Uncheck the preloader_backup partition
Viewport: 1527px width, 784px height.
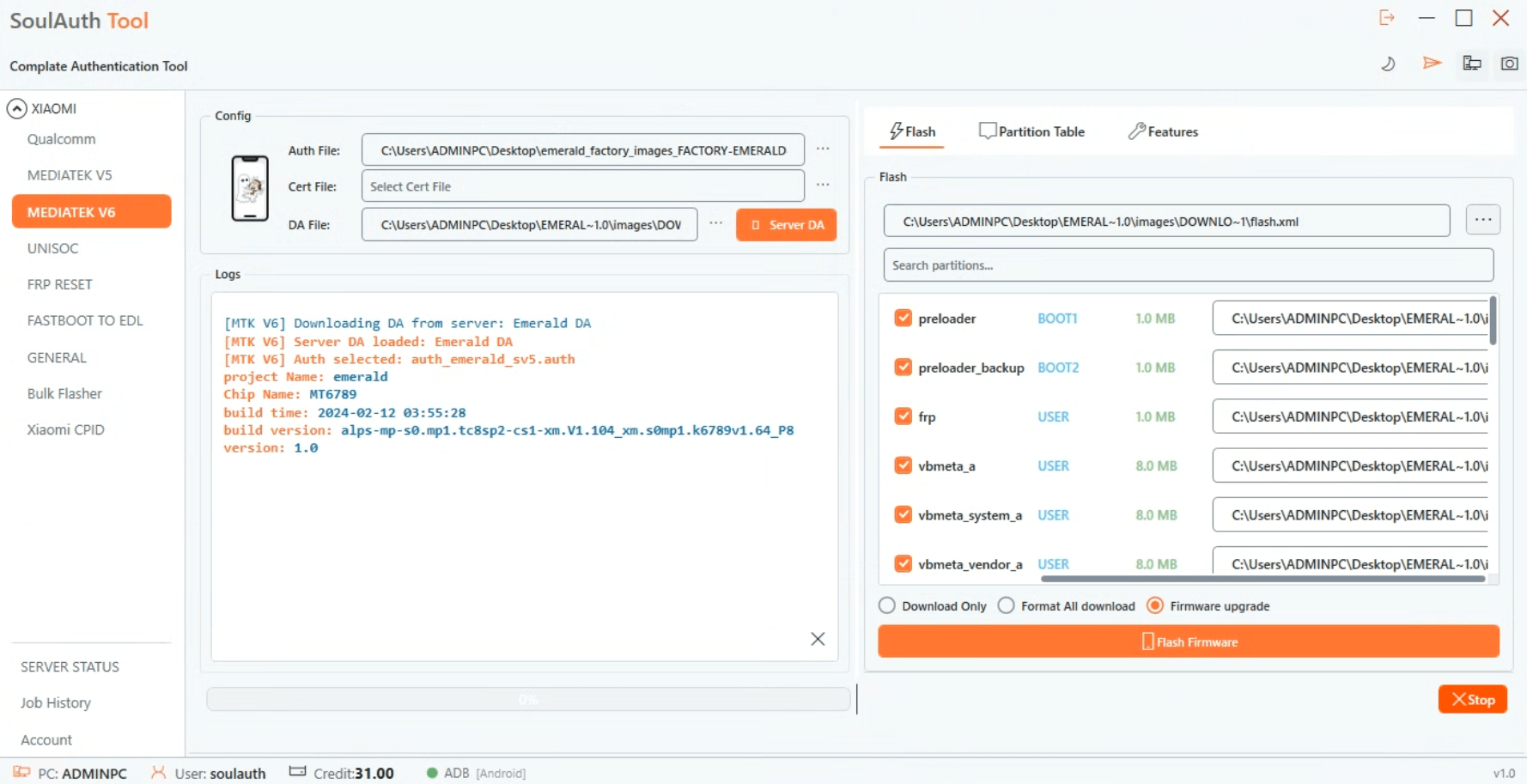pyautogui.click(x=903, y=367)
